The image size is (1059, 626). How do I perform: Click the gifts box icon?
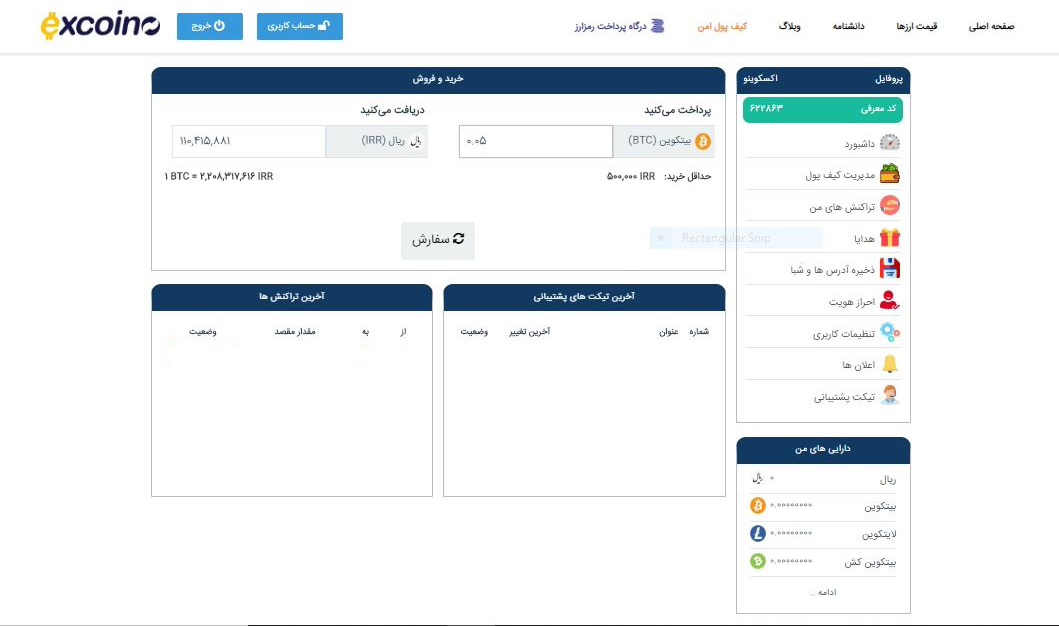click(x=889, y=237)
